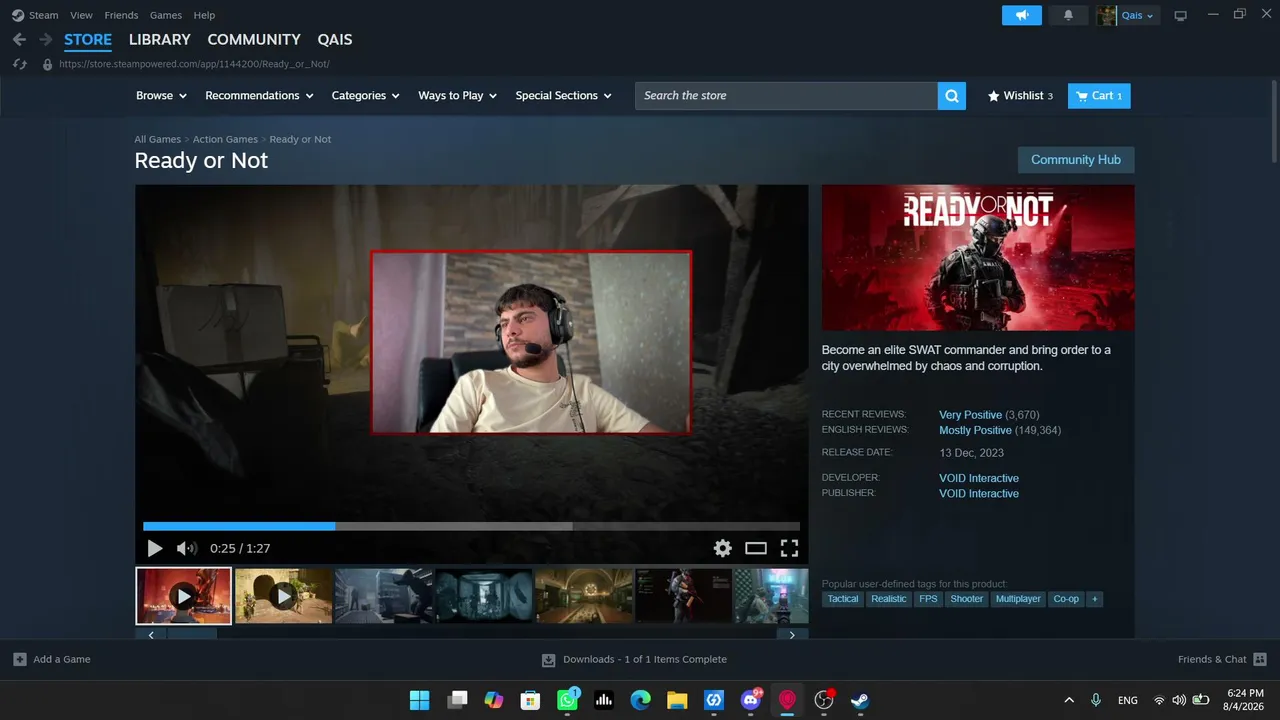Open the Friends menu

pos(121,15)
